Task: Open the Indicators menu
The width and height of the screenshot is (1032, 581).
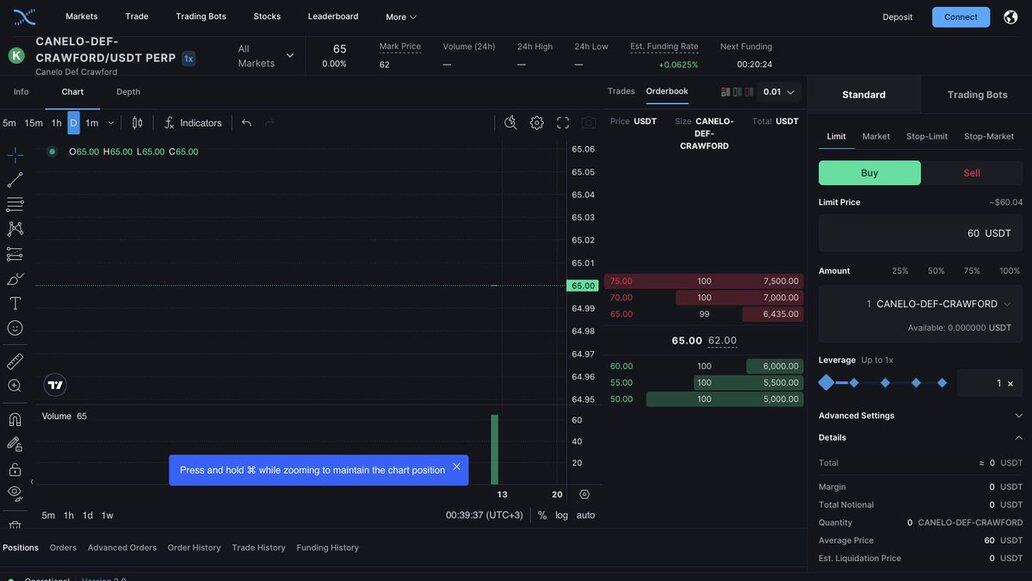Action: tap(193, 123)
